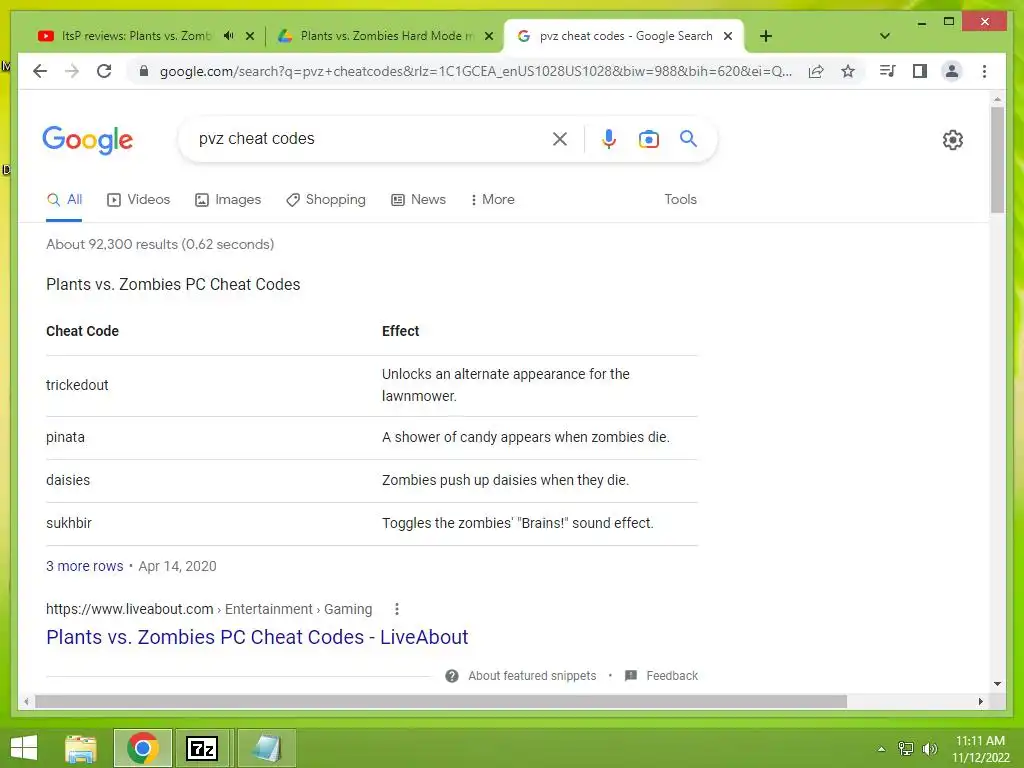Open Chrome side panel
Screen dimensions: 1024x768
pyautogui.click(x=920, y=71)
